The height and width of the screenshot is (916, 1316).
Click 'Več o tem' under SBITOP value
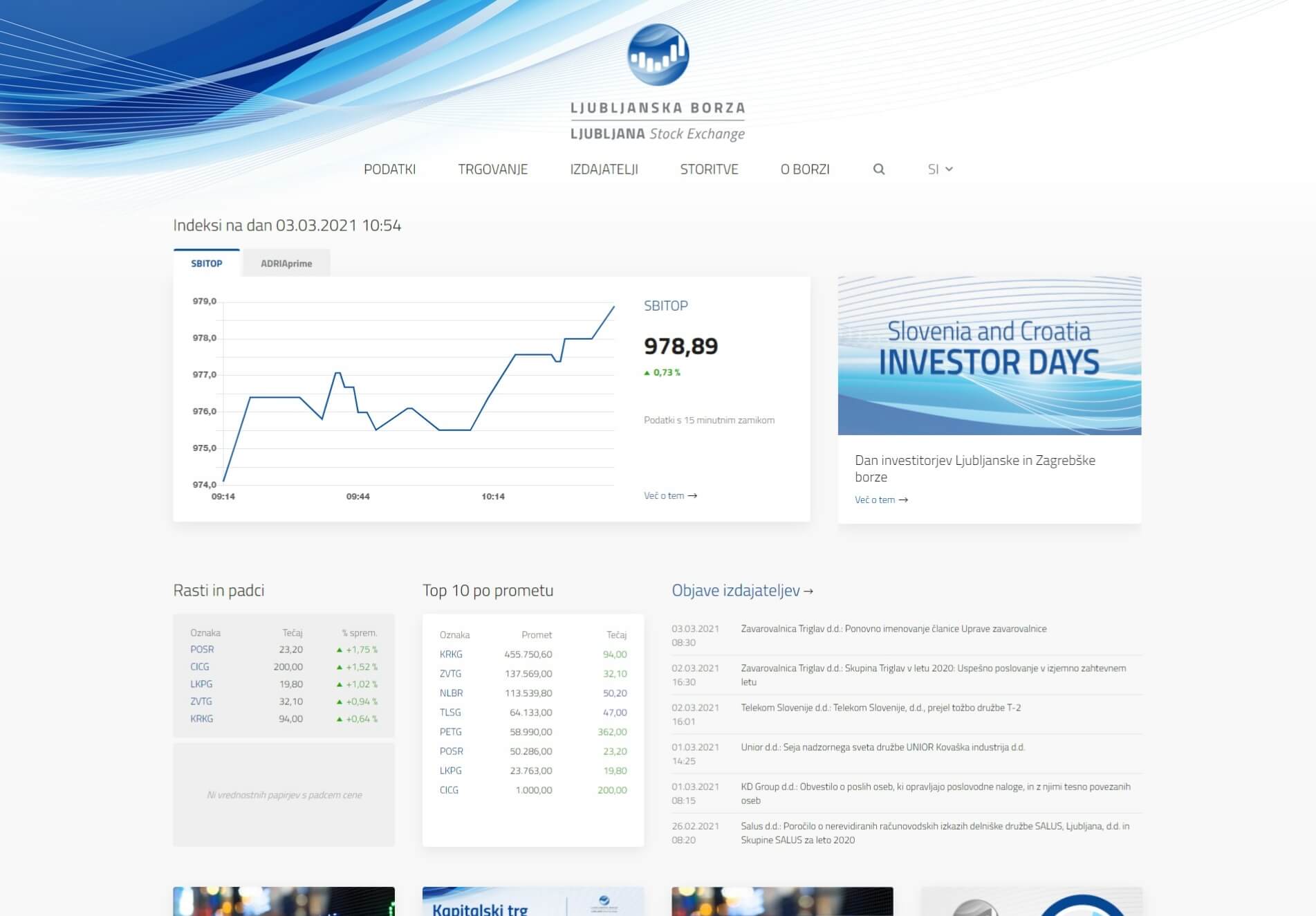pyautogui.click(x=669, y=496)
